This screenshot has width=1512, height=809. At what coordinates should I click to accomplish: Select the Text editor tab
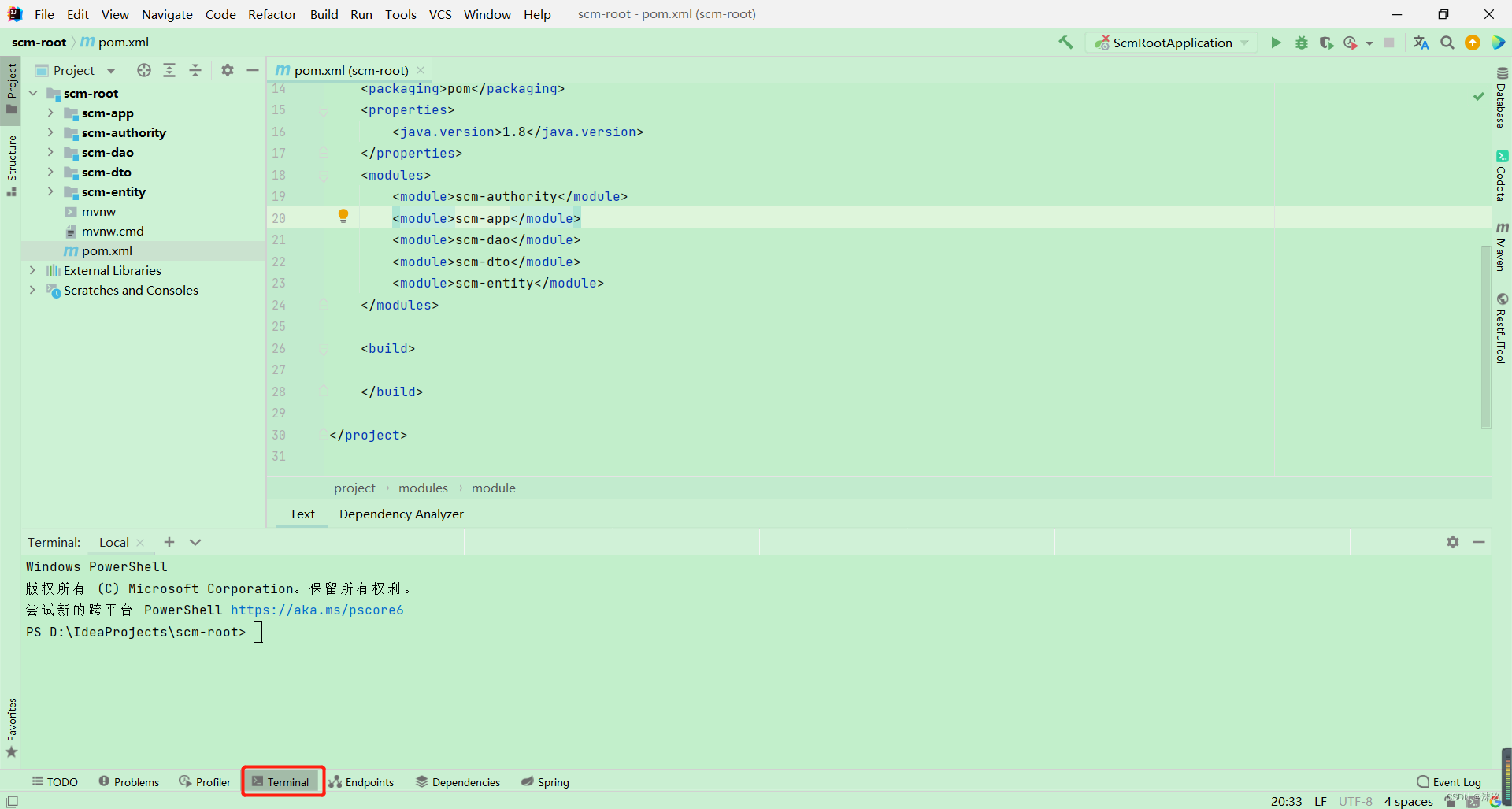point(302,514)
